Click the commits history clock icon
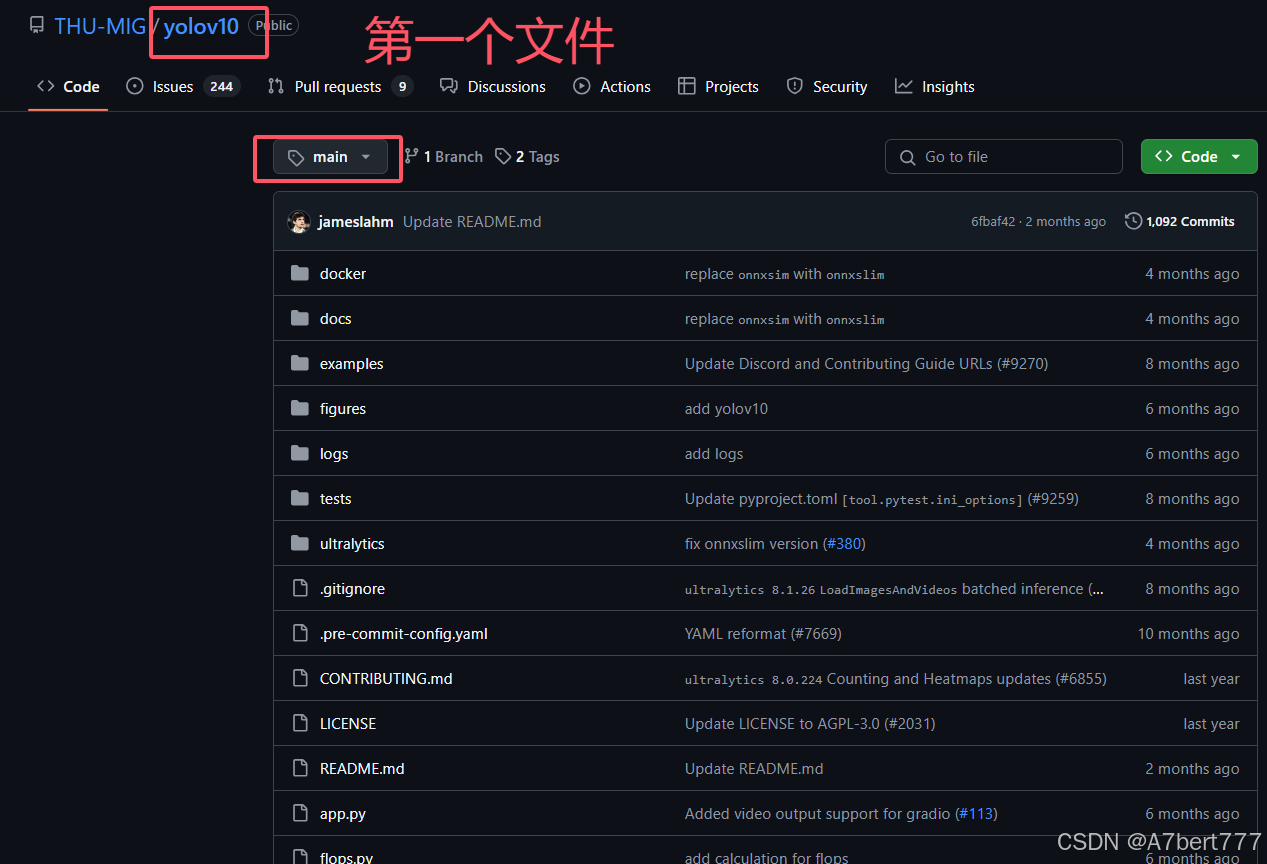The height and width of the screenshot is (864, 1267). coord(1134,221)
